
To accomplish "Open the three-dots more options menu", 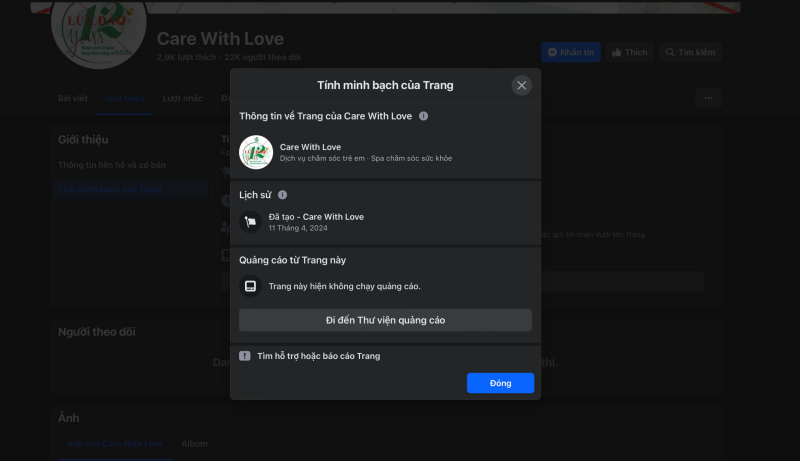I will pyautogui.click(x=708, y=98).
